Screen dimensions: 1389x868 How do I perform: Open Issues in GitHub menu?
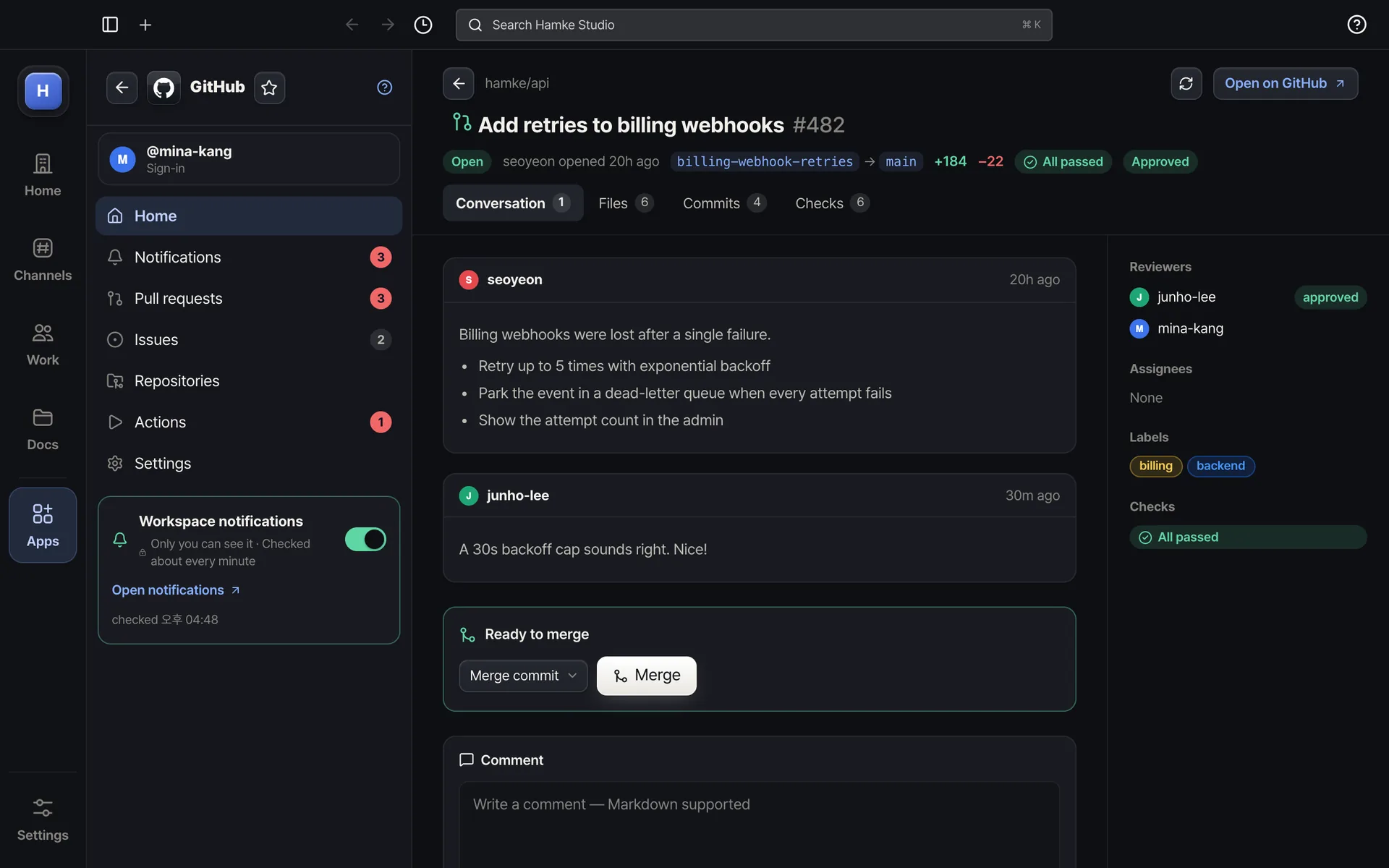pos(249,339)
